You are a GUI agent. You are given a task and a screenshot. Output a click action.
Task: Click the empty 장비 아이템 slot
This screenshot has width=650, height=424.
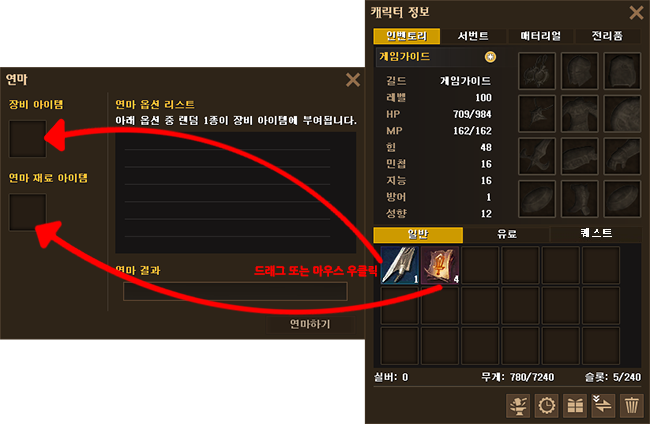(x=28, y=139)
